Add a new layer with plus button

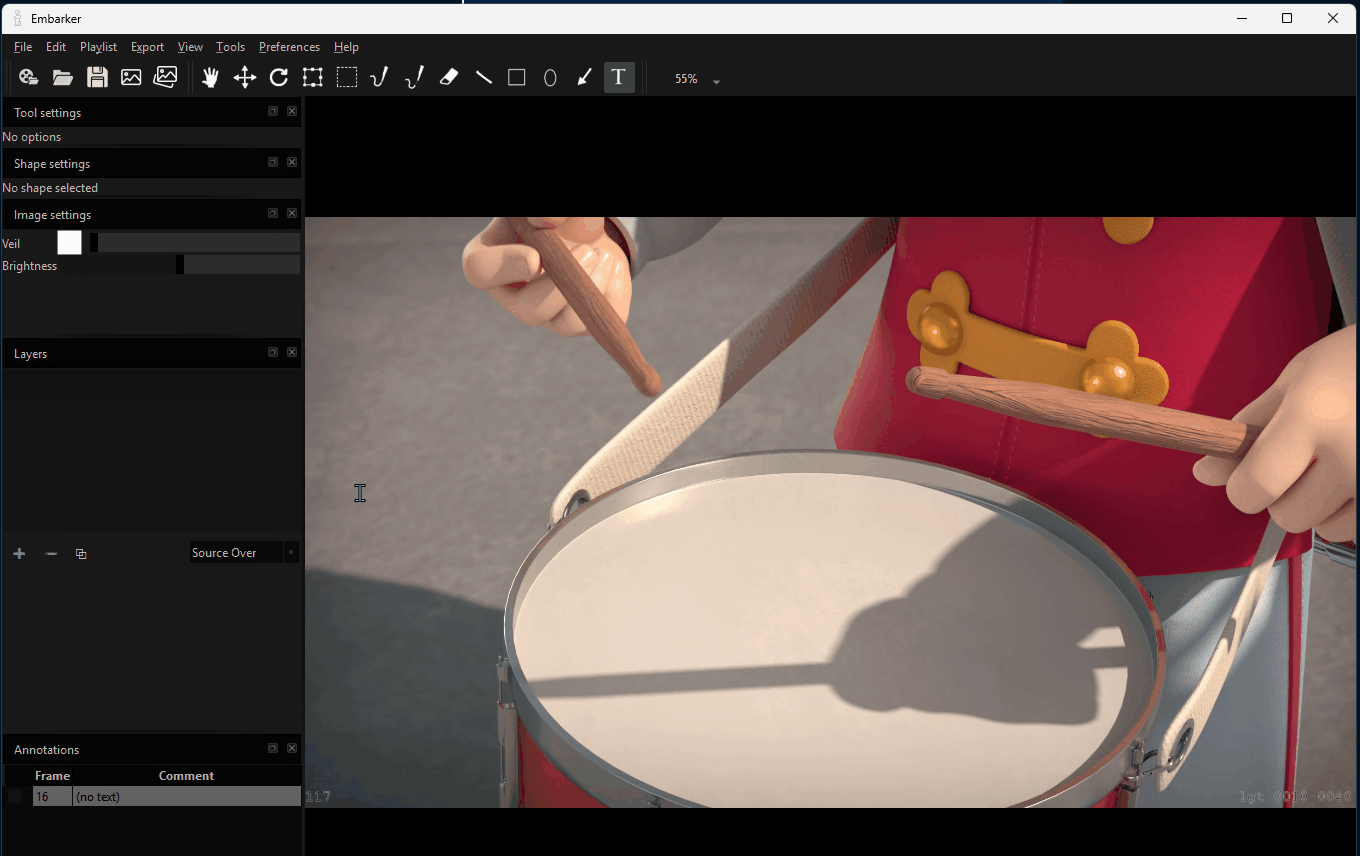click(x=19, y=554)
